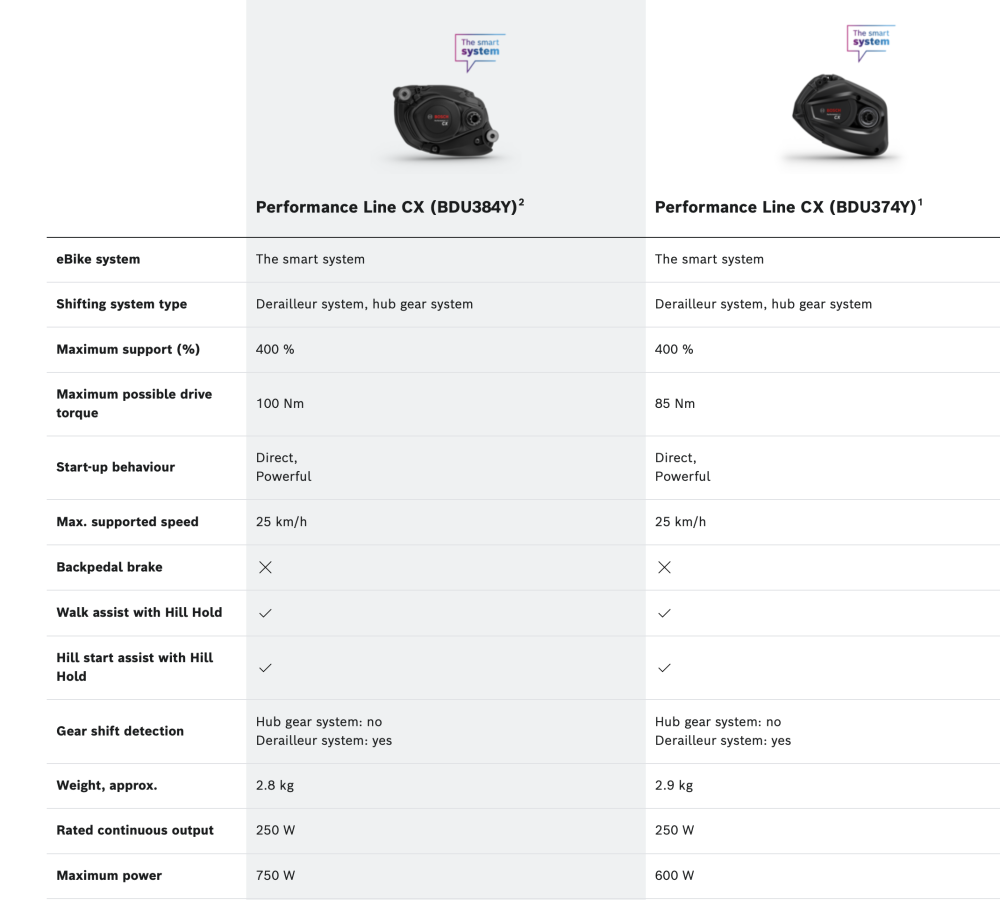
Task: Open the BDU384Y drive unit image
Action: tap(445, 120)
